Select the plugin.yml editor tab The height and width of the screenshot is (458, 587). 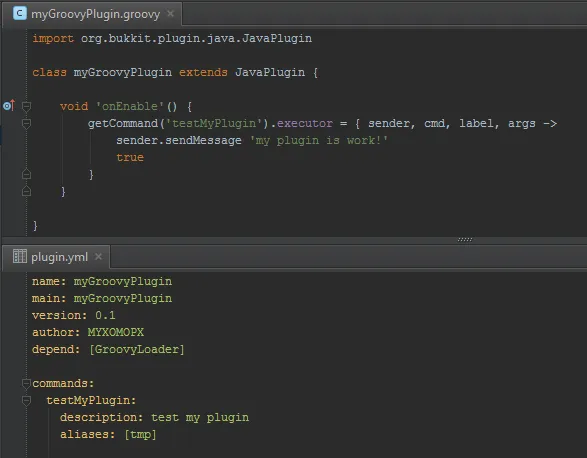tap(57, 257)
